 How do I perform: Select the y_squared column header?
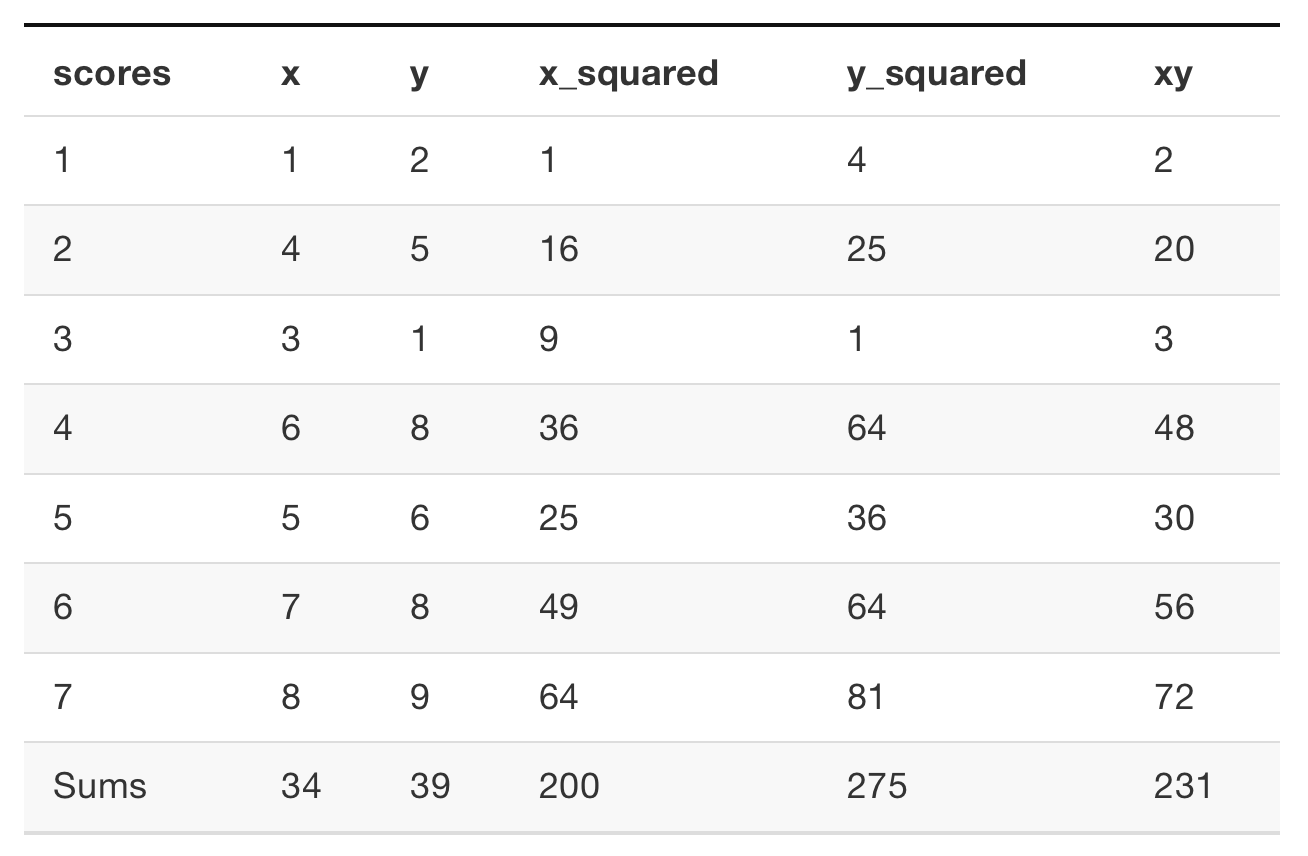coord(936,73)
